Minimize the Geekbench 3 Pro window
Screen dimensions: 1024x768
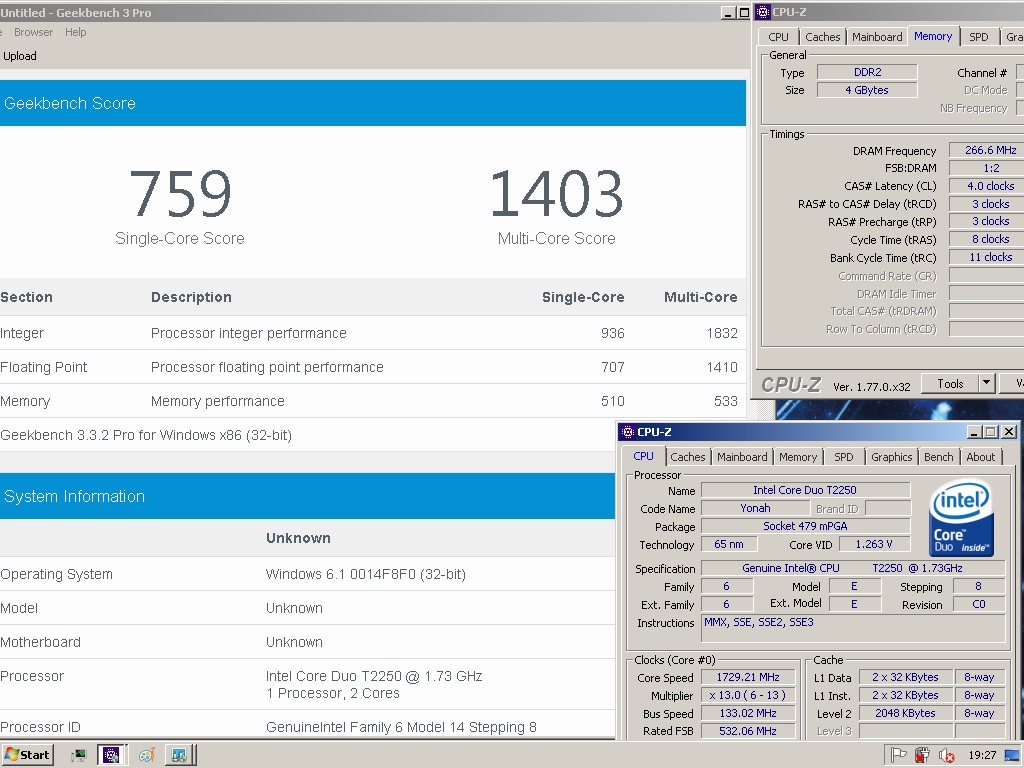728,12
